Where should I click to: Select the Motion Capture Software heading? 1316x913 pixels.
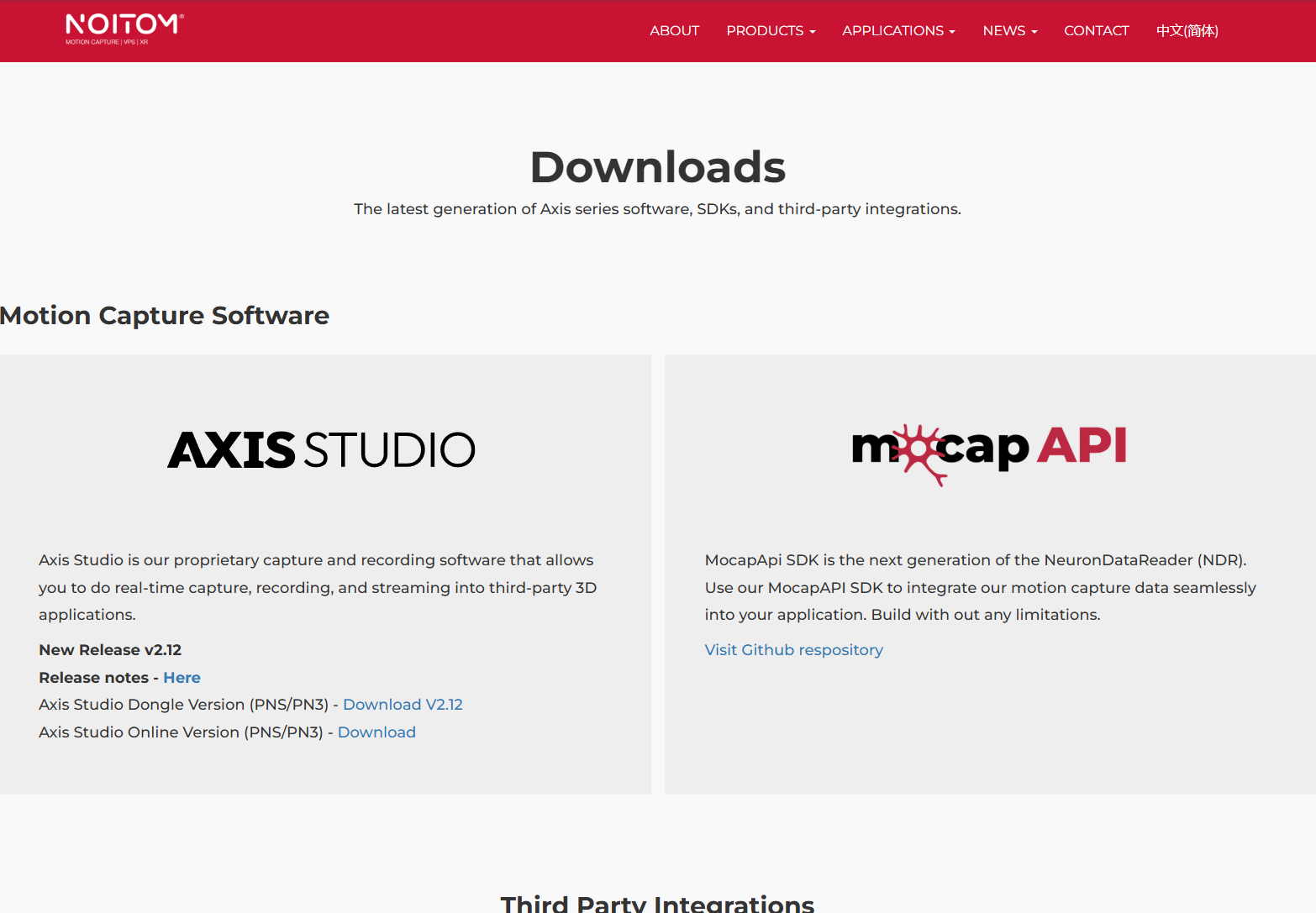(165, 316)
